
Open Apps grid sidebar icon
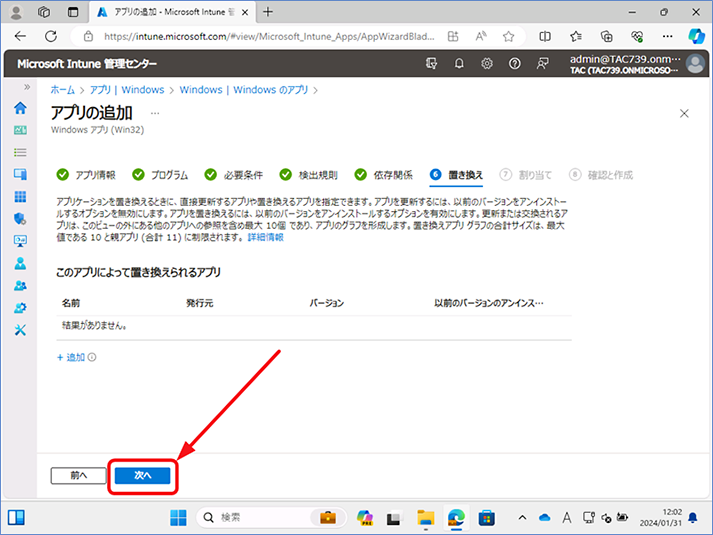tap(20, 197)
